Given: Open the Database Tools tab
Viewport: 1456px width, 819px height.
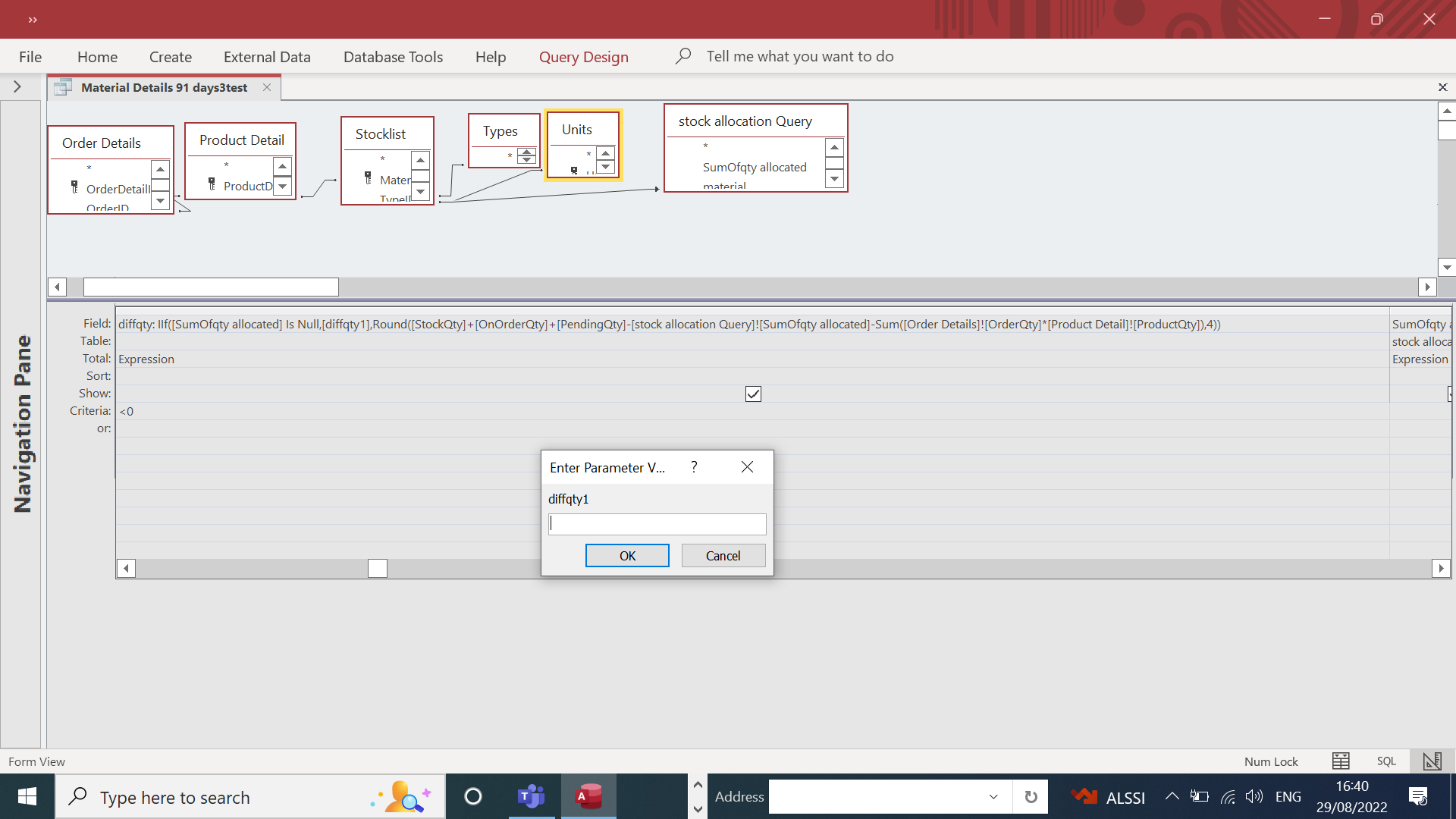Looking at the screenshot, I should point(393,57).
